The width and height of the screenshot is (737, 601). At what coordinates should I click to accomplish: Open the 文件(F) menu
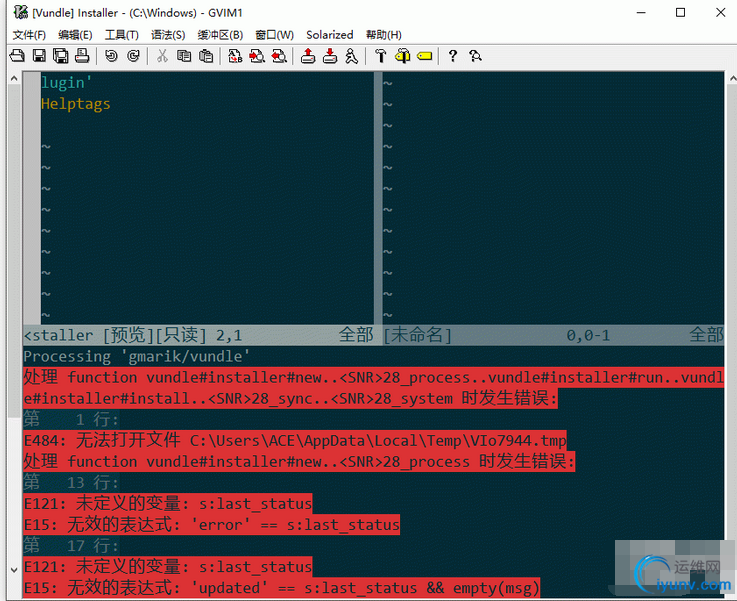coord(29,35)
